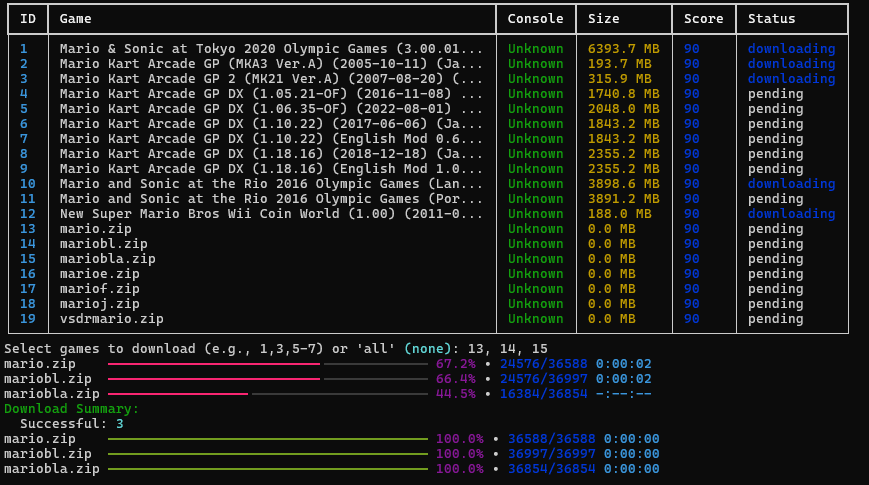Click the Download Summary heading
Image resolution: width=869 pixels, height=485 pixels.
coord(71,409)
